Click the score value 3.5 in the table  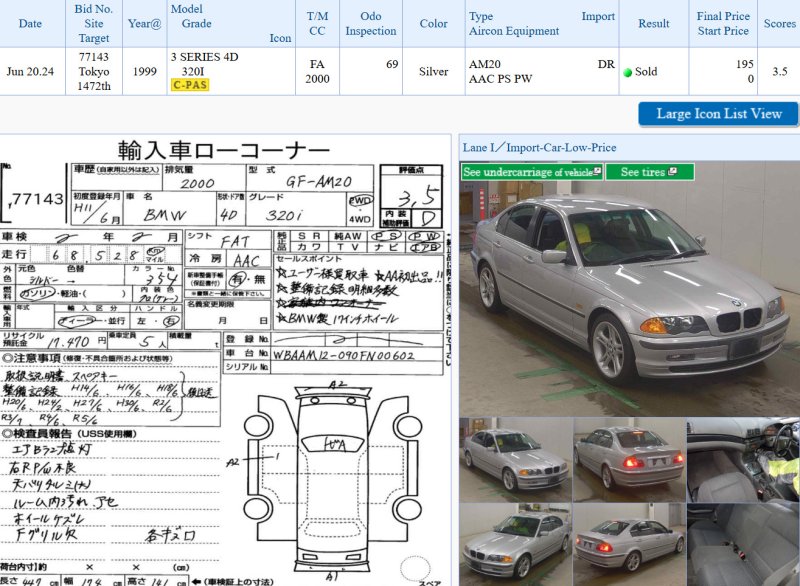pos(780,71)
